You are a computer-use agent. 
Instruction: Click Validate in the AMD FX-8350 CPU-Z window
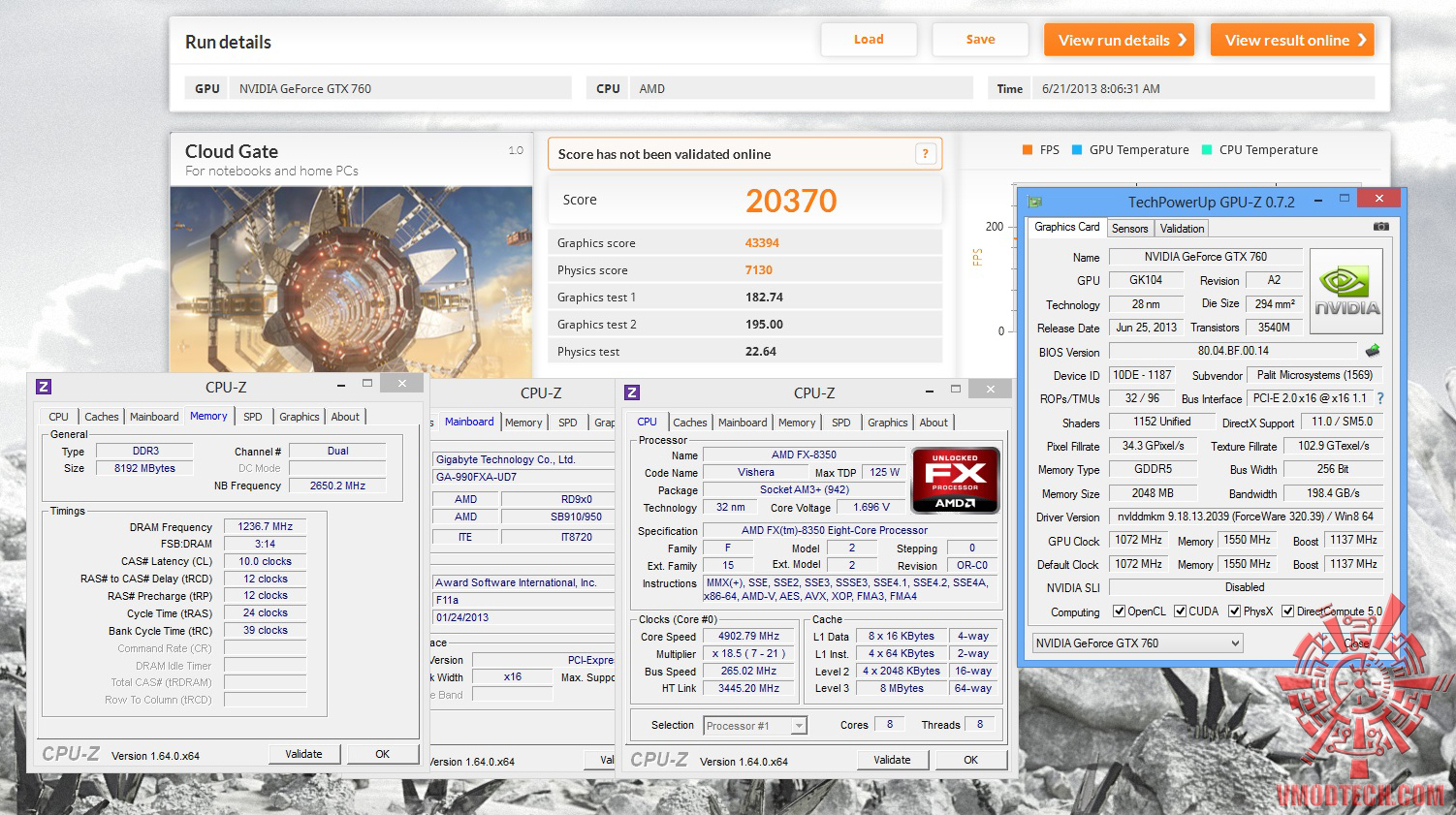coord(892,760)
